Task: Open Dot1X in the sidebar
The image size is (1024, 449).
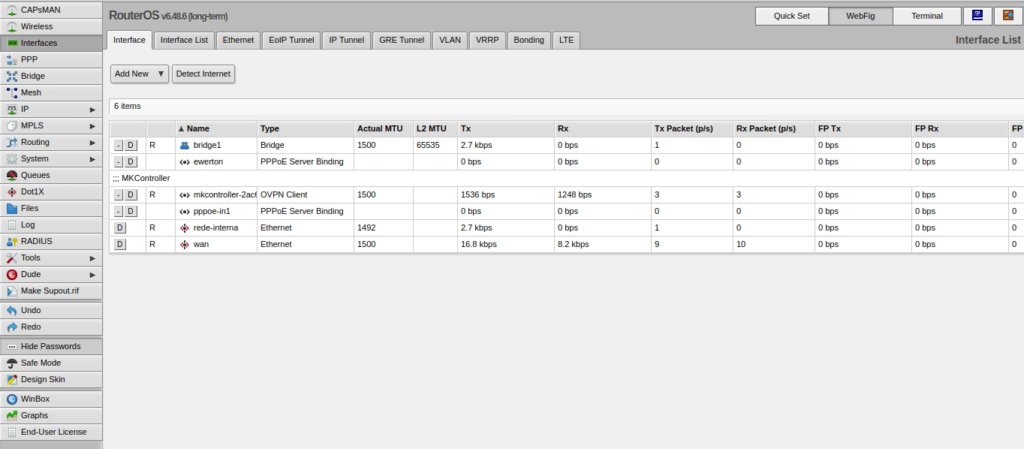Action: click(51, 192)
